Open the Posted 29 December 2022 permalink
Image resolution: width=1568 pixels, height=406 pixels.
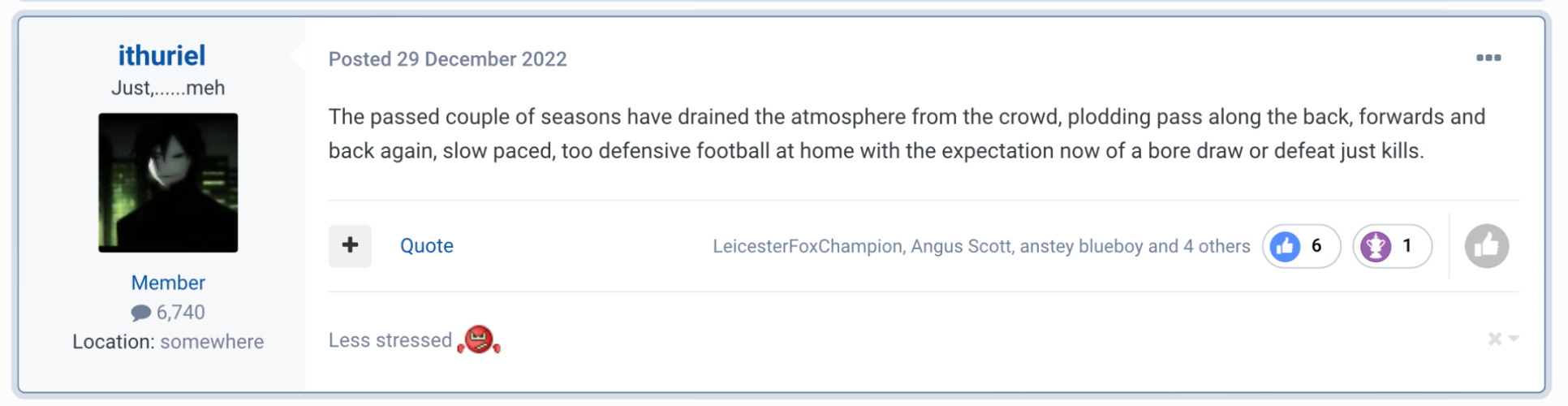point(447,59)
